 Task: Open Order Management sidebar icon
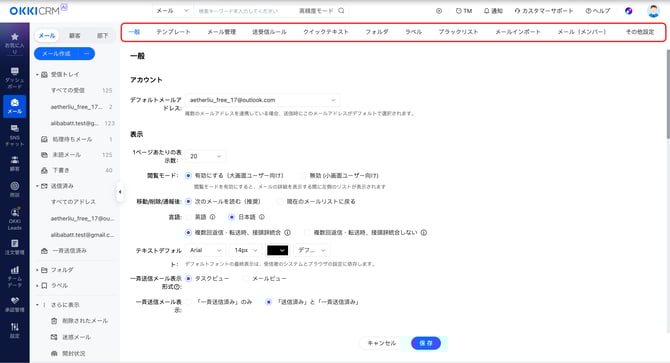(15, 247)
